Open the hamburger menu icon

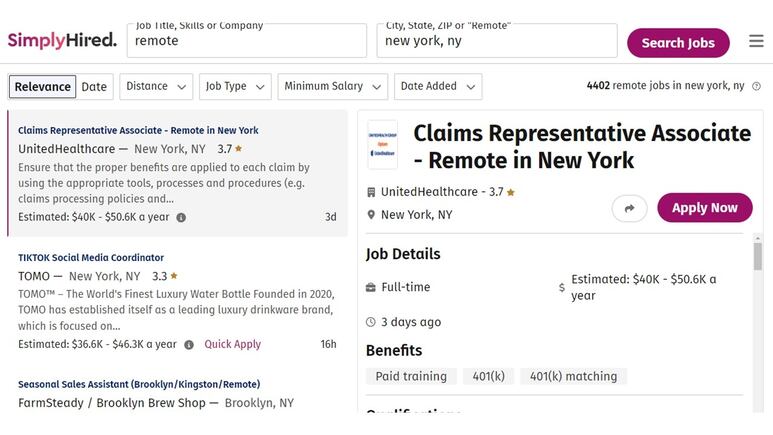coord(756,41)
